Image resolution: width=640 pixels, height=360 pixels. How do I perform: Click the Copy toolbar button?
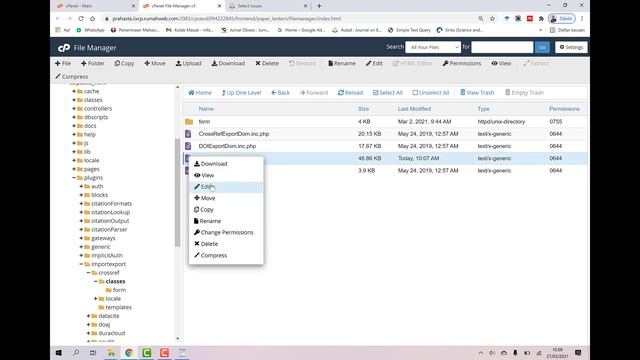(124, 63)
